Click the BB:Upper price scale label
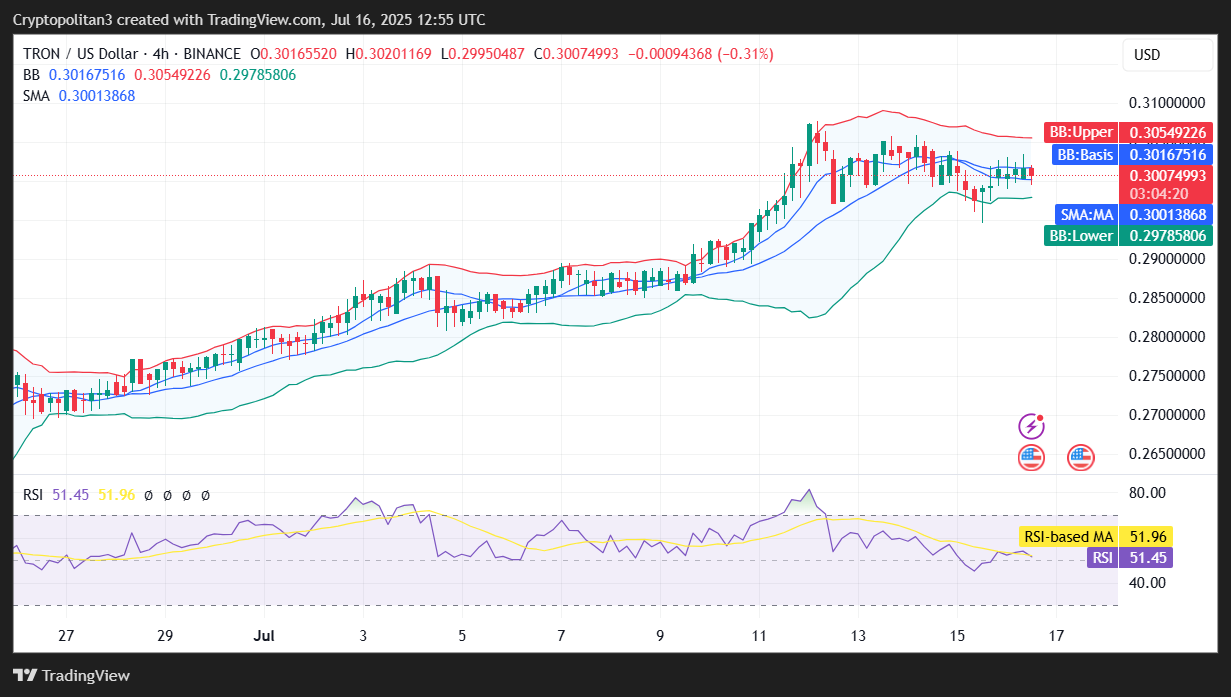The image size is (1231, 697). (x=1080, y=132)
